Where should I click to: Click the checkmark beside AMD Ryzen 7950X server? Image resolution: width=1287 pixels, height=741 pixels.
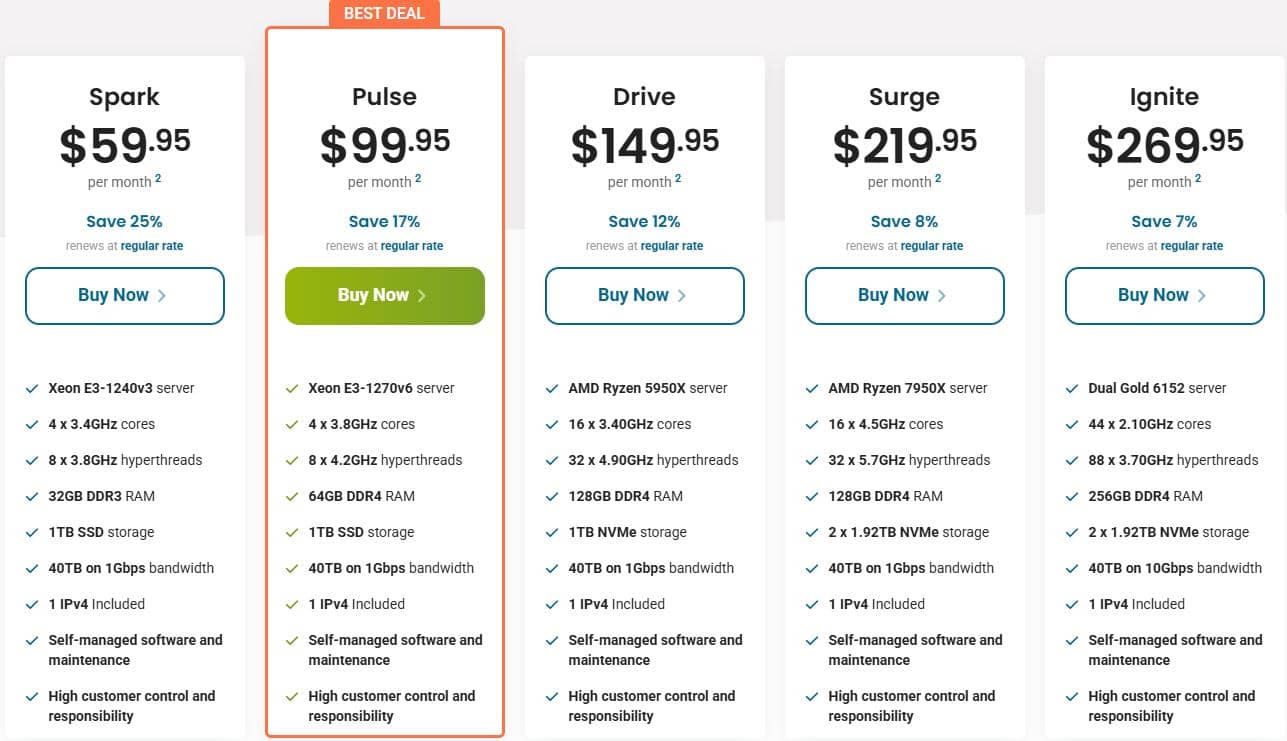click(x=812, y=389)
